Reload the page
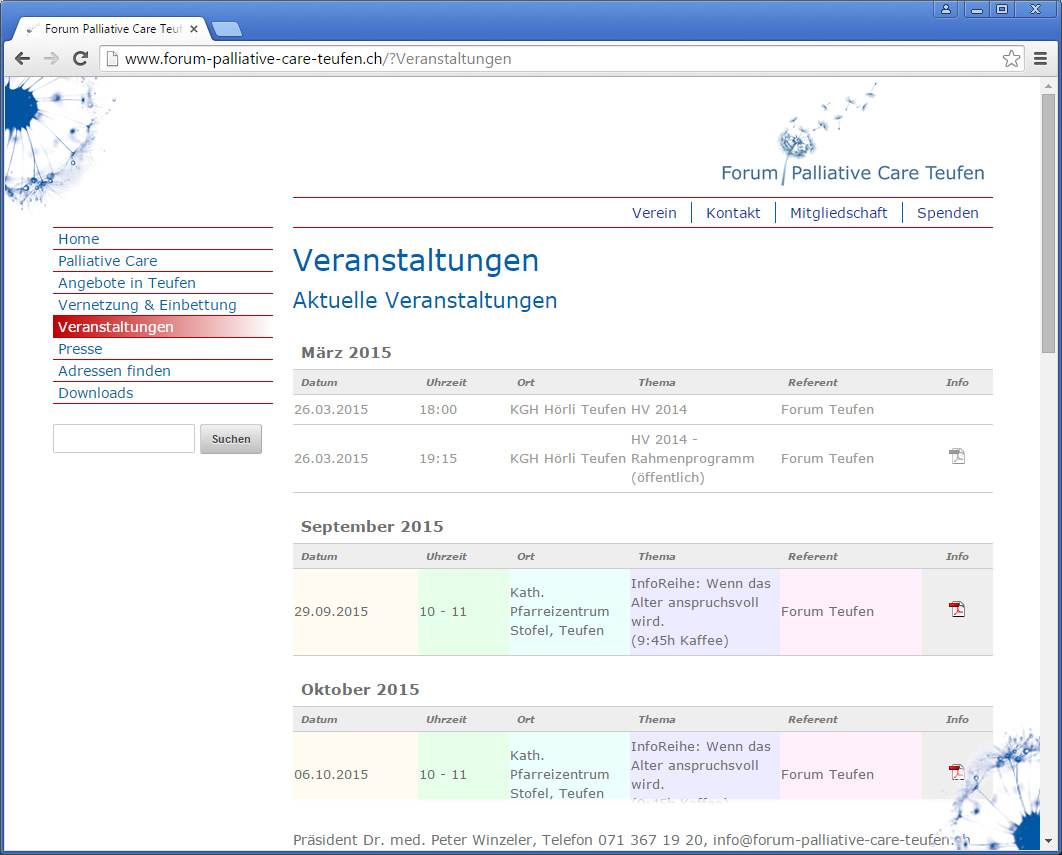 (80, 59)
